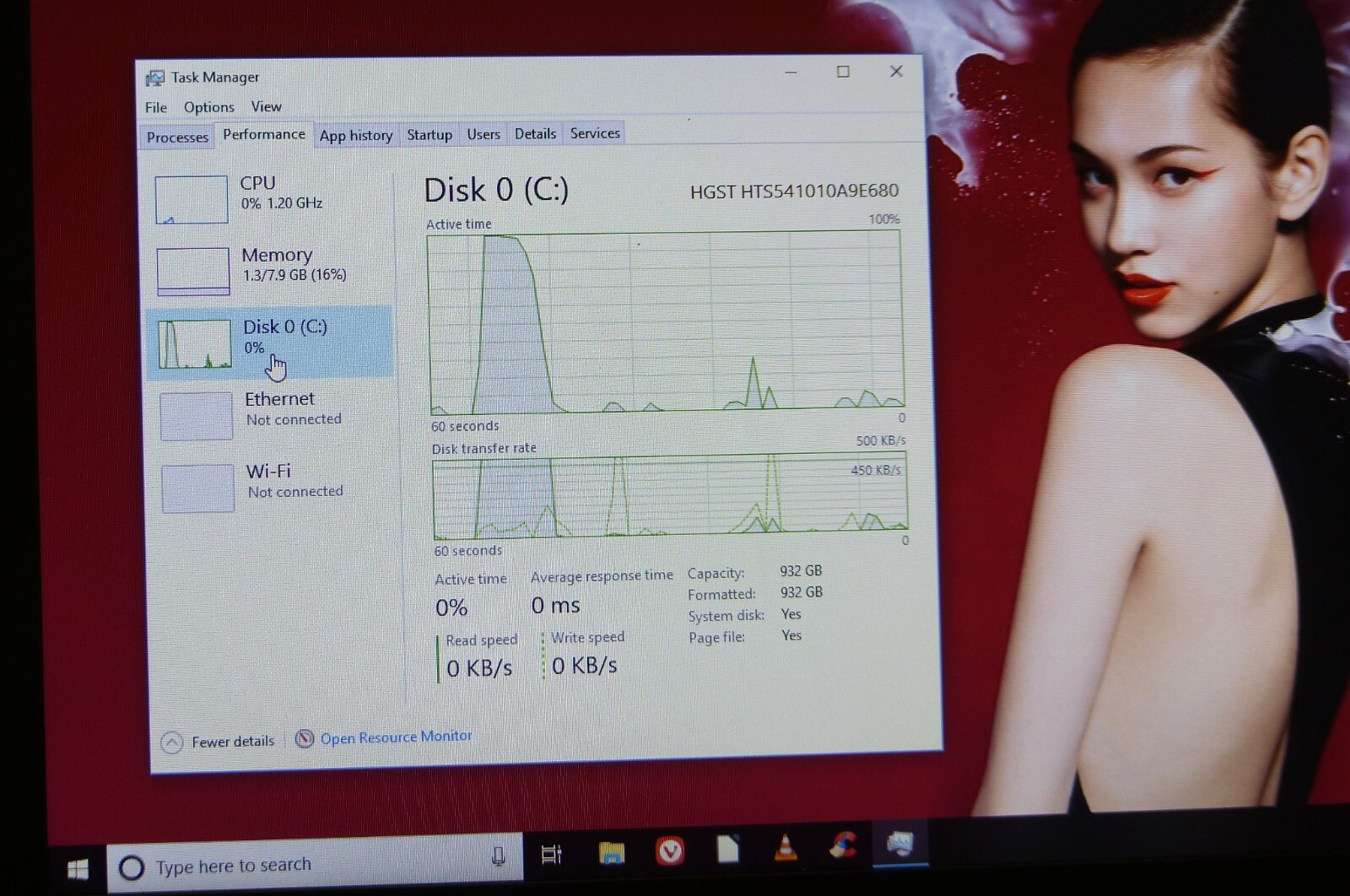1350x896 pixels.
Task: Open the File menu in Task Manager
Action: click(x=156, y=107)
